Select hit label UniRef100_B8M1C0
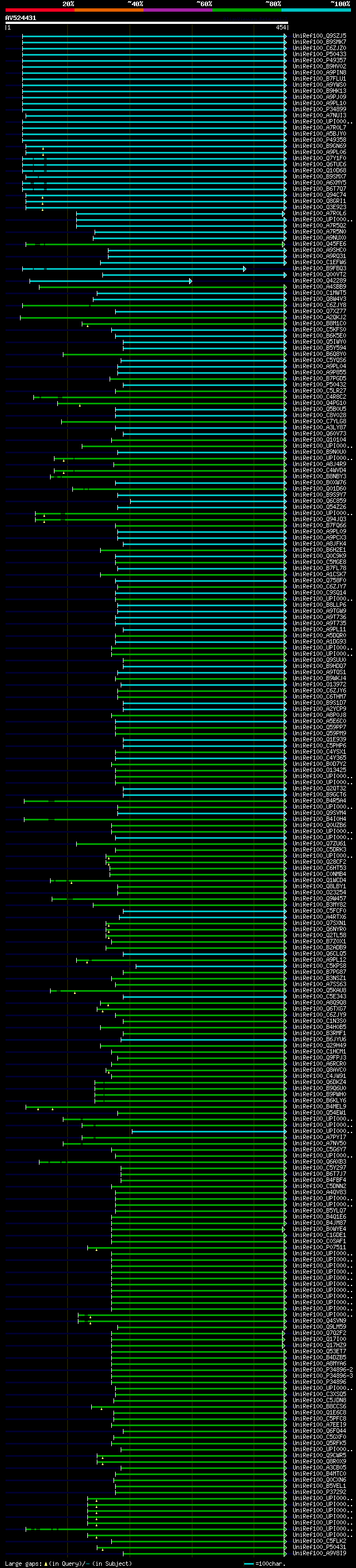Image resolution: width=356 pixels, height=1568 pixels. point(319,323)
